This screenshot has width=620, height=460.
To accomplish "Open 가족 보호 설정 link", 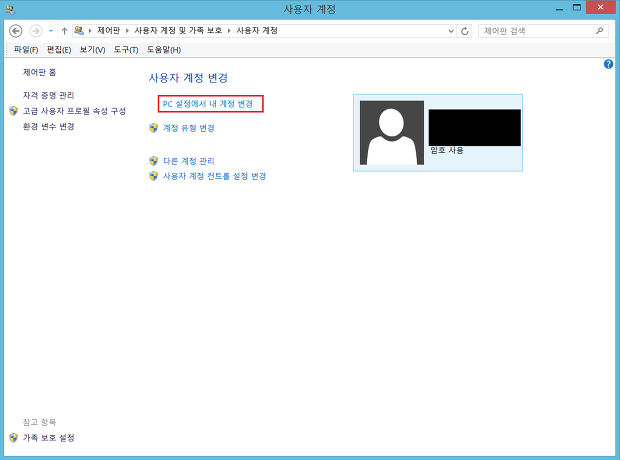I will [x=48, y=438].
